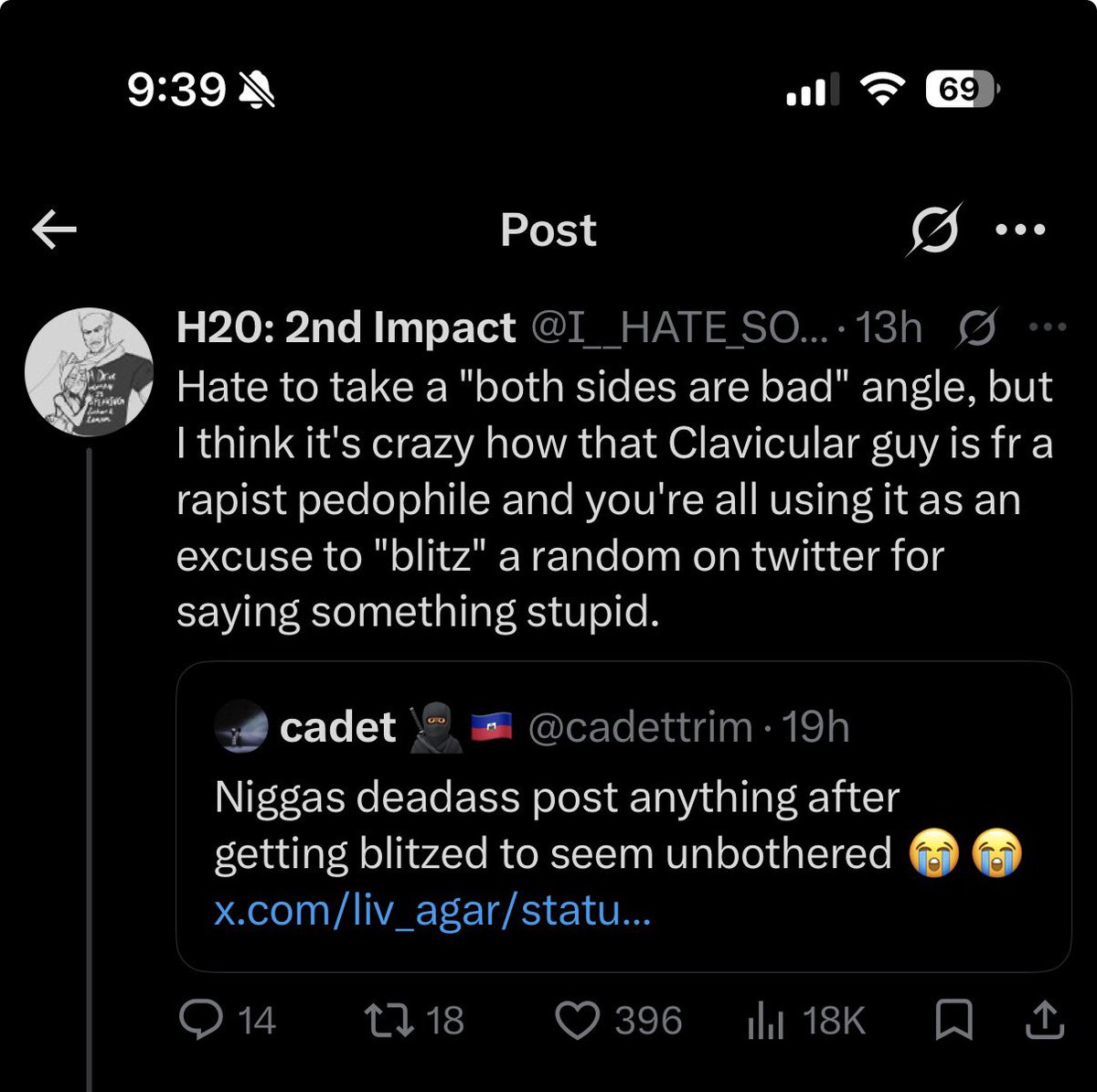This screenshot has width=1097, height=1092.
Task: Go back with the left arrow
Action: [x=54, y=230]
